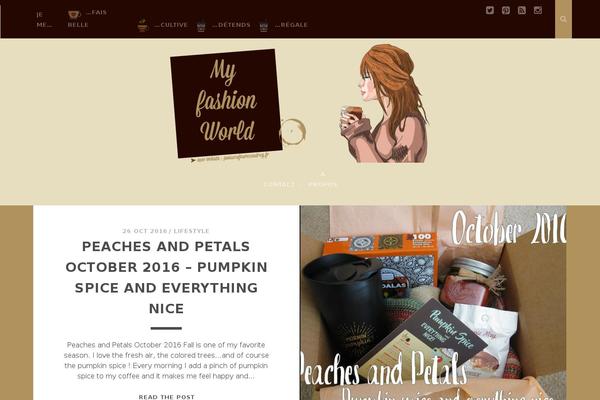Click the cup icon beside Détends
This screenshot has width=600, height=400.
[x=201, y=26]
